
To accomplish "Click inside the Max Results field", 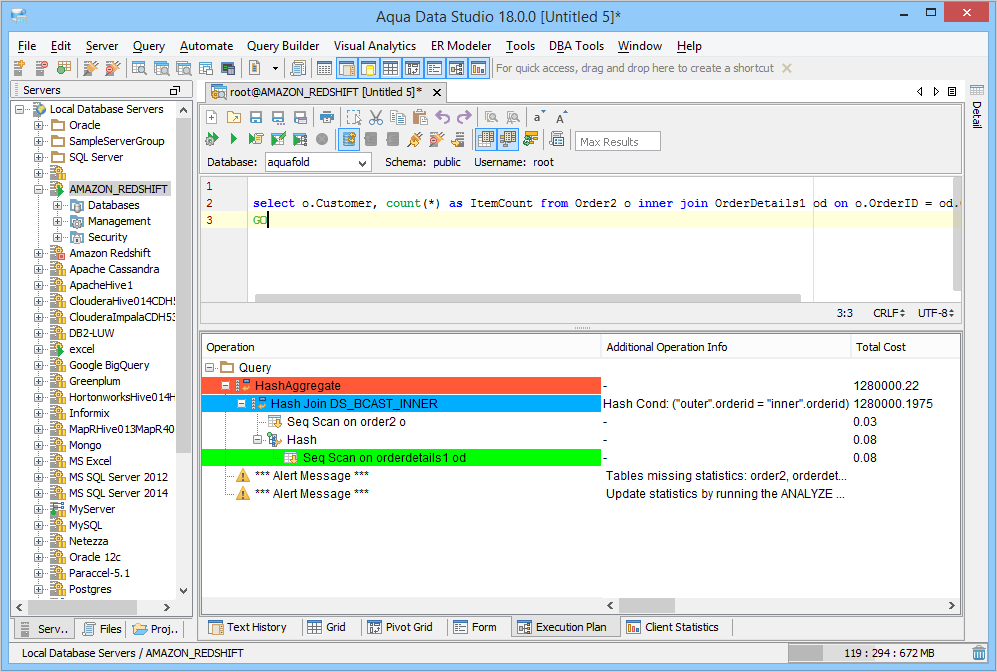I will coord(617,142).
